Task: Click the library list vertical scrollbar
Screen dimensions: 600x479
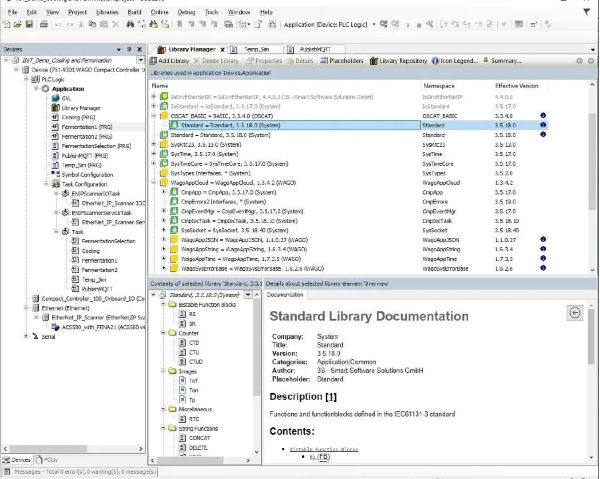Action: tap(592, 161)
